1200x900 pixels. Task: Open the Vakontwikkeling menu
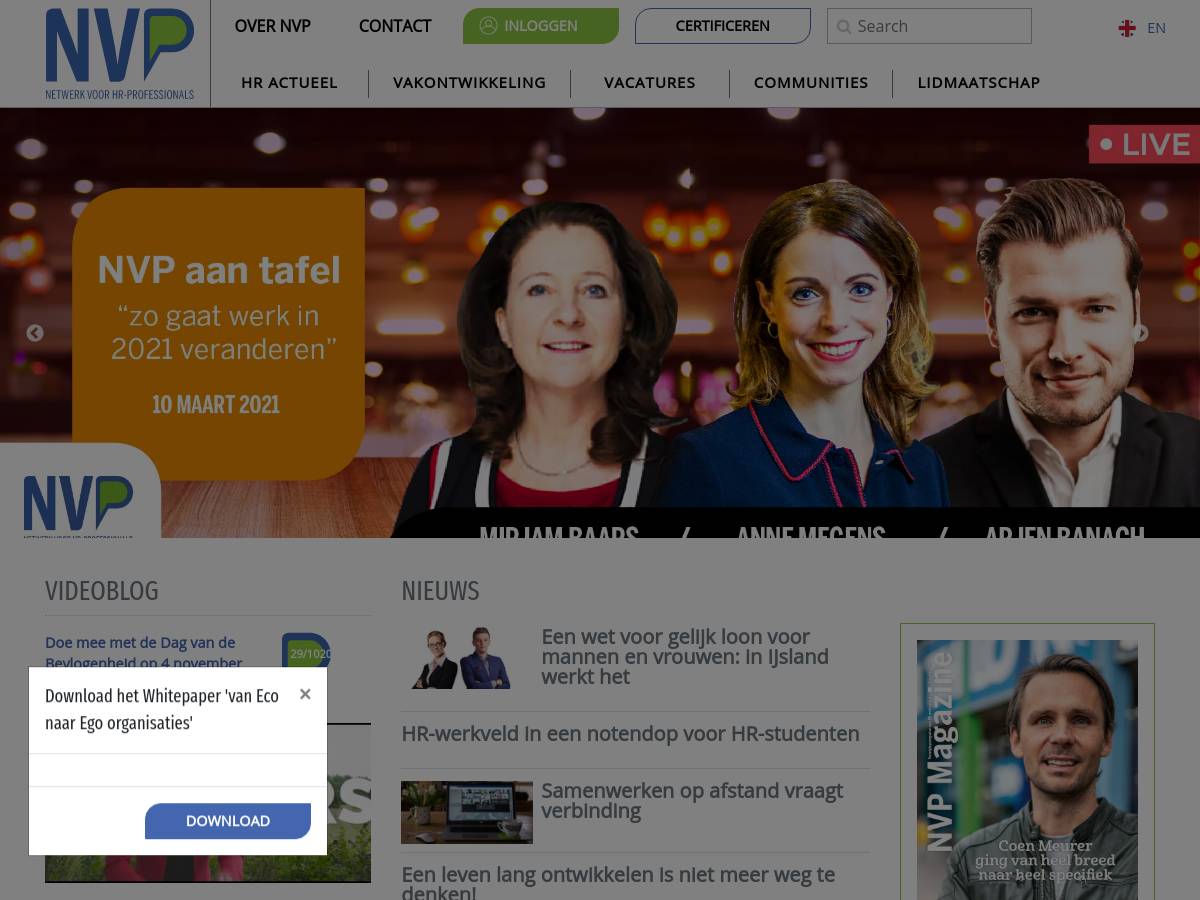(469, 83)
